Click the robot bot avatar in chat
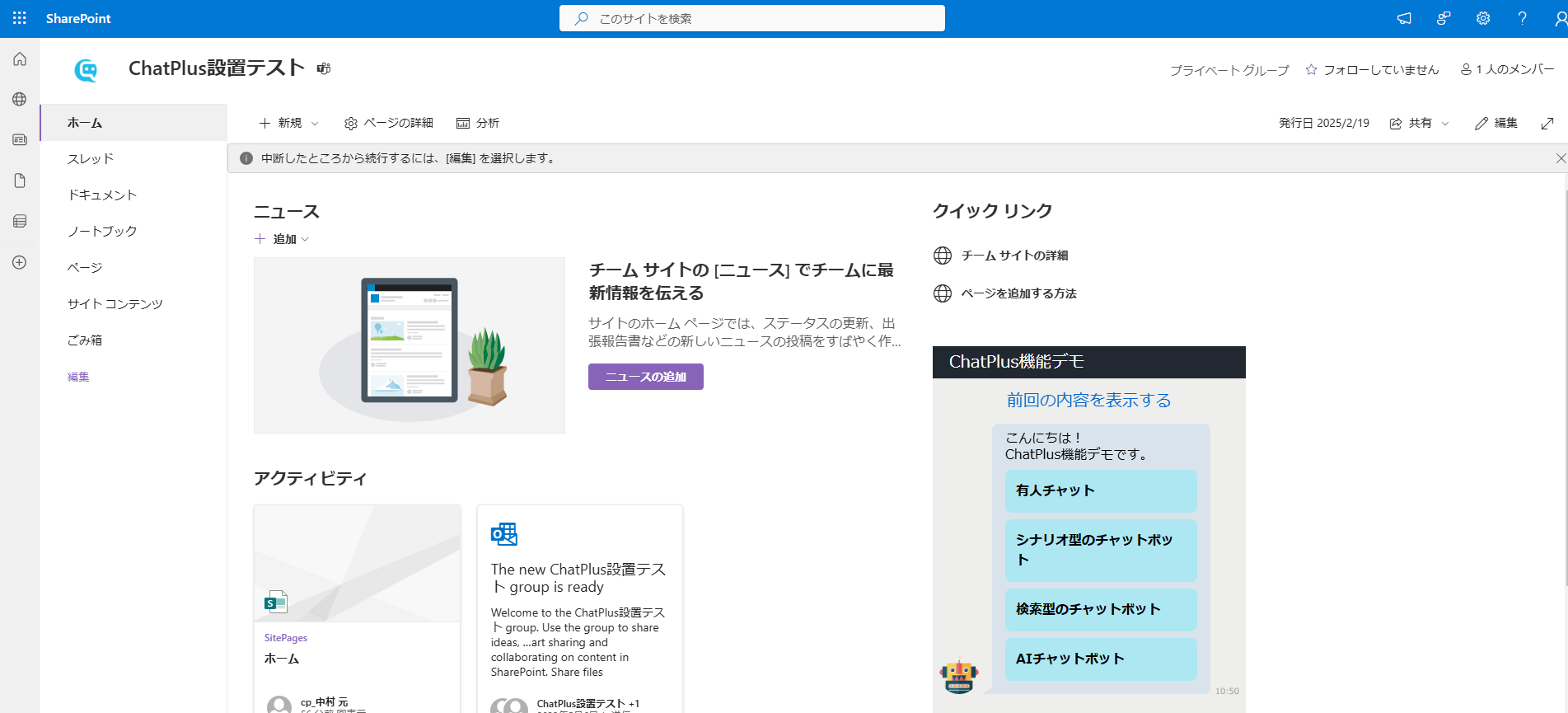This screenshot has width=1568, height=713. click(x=959, y=676)
